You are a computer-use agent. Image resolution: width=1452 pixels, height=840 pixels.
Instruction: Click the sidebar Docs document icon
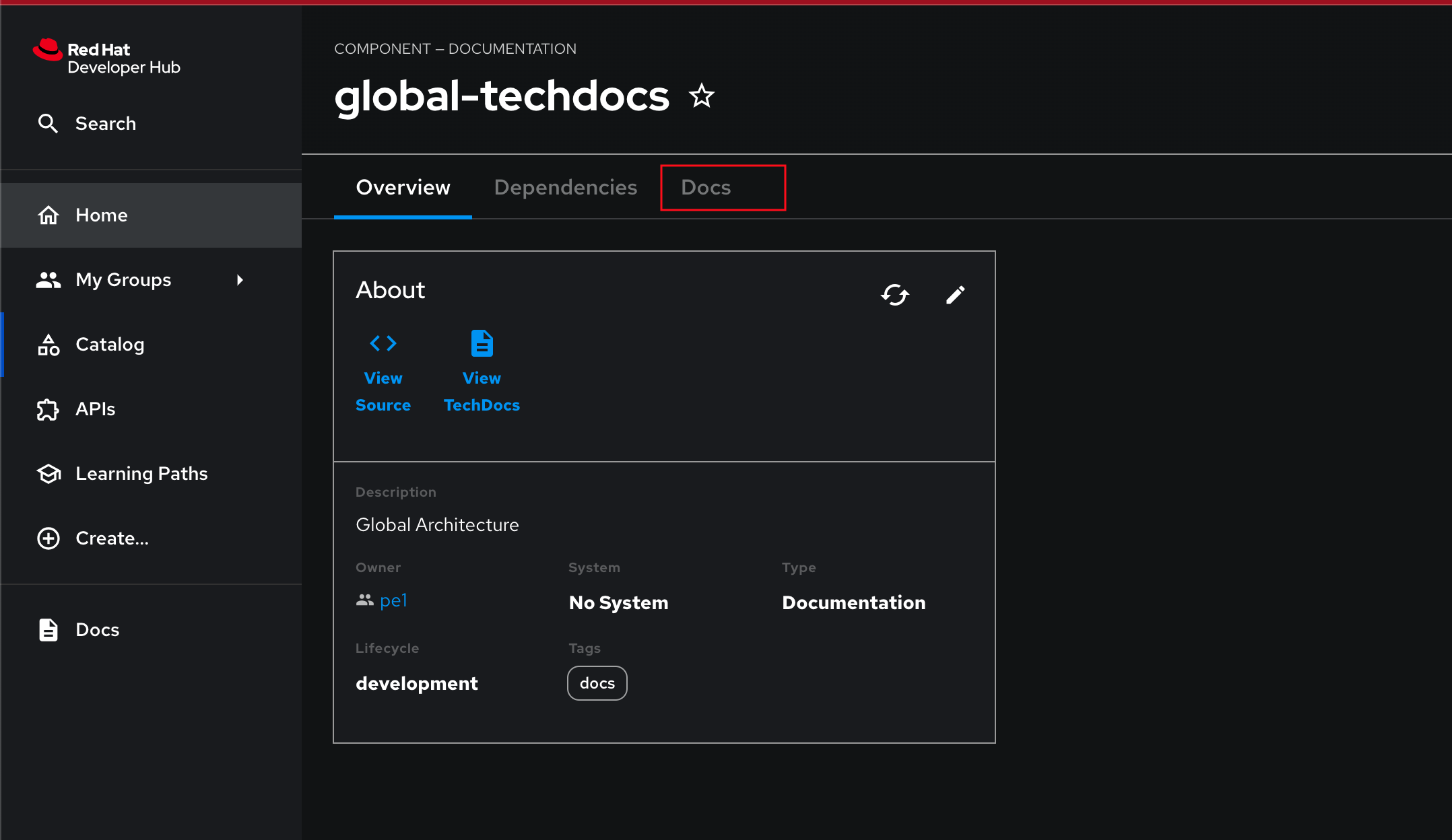click(48, 630)
